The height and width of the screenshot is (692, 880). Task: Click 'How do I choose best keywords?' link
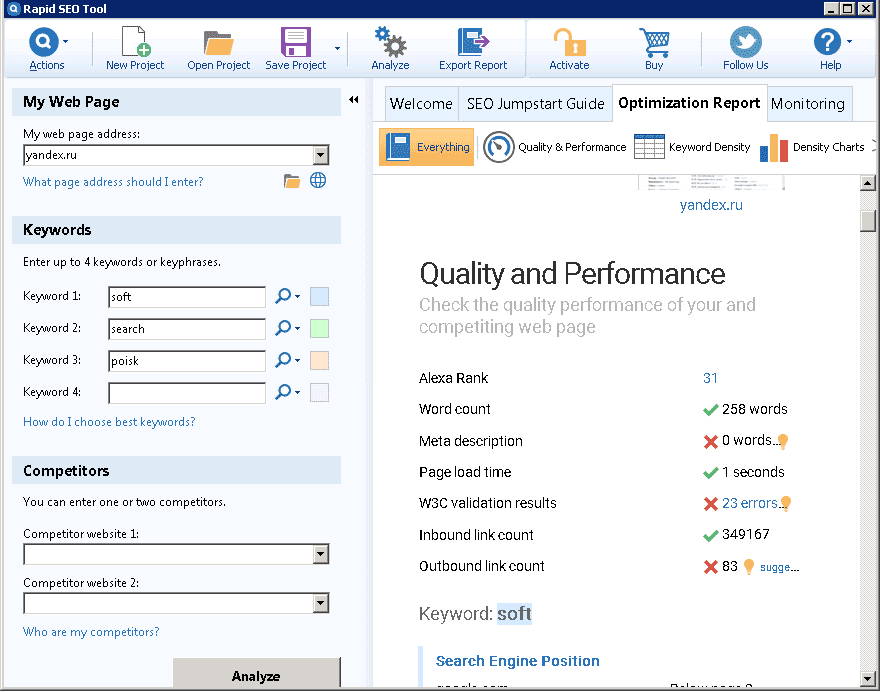click(109, 422)
